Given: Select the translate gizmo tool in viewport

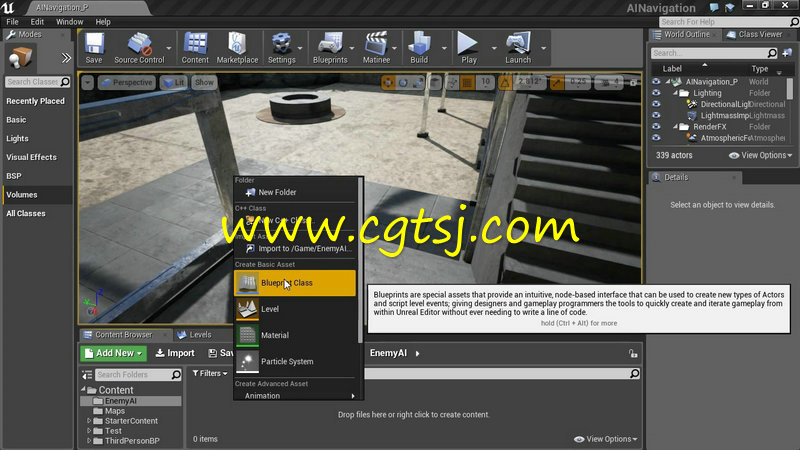Looking at the screenshot, I should [388, 83].
